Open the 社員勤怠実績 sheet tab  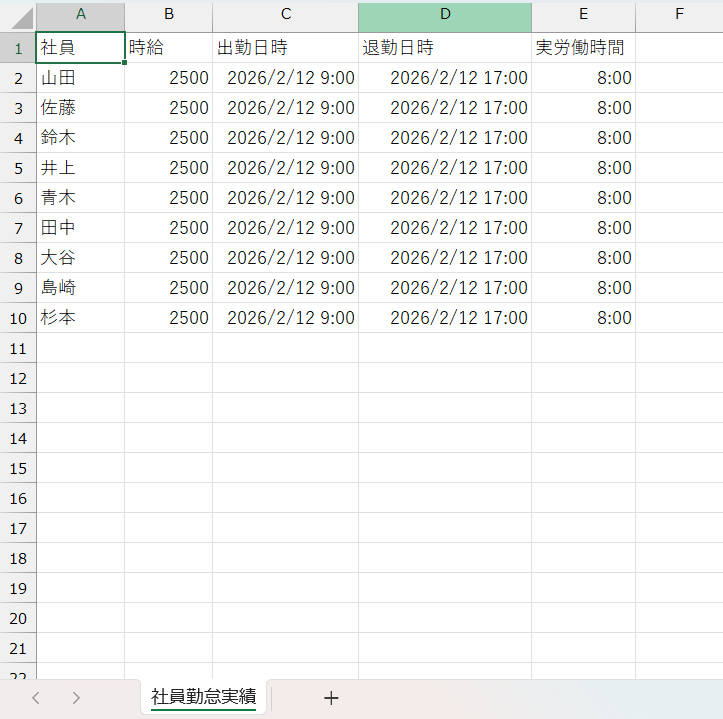click(203, 696)
